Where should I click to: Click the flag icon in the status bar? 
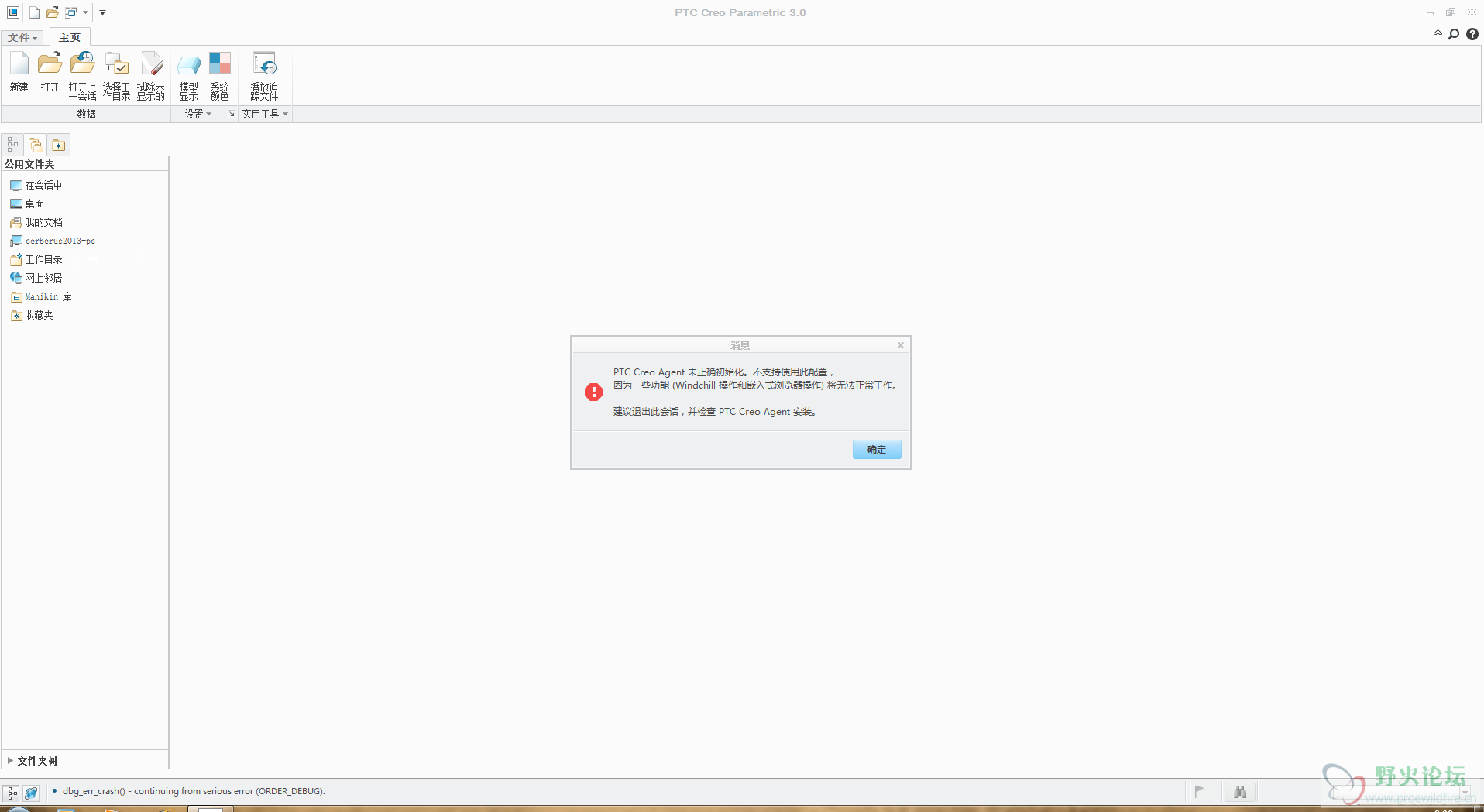point(1199,791)
